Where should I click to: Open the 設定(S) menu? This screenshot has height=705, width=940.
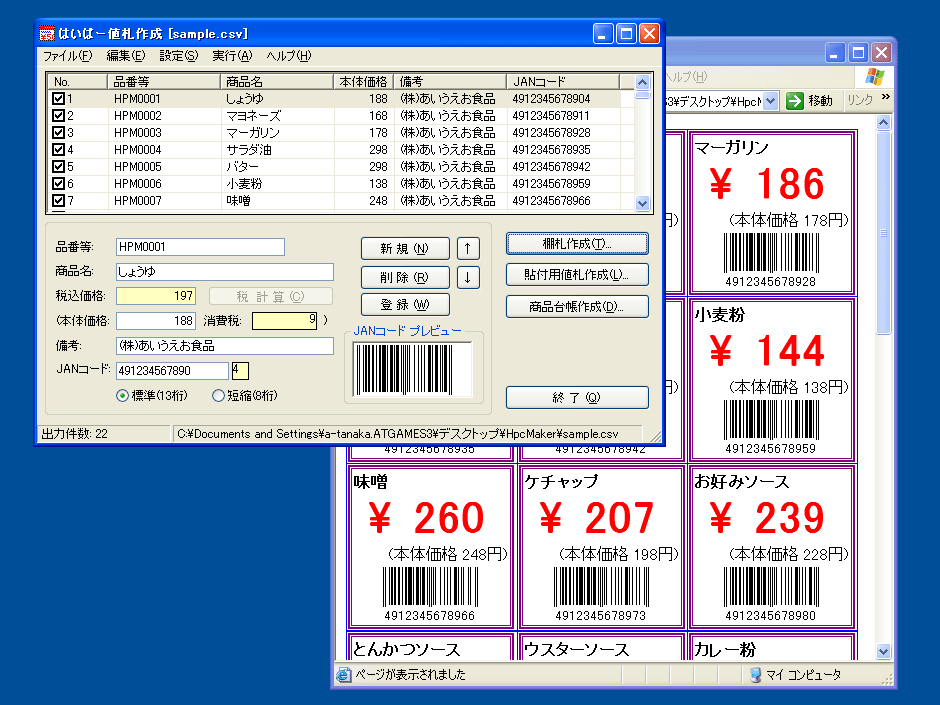[179, 56]
